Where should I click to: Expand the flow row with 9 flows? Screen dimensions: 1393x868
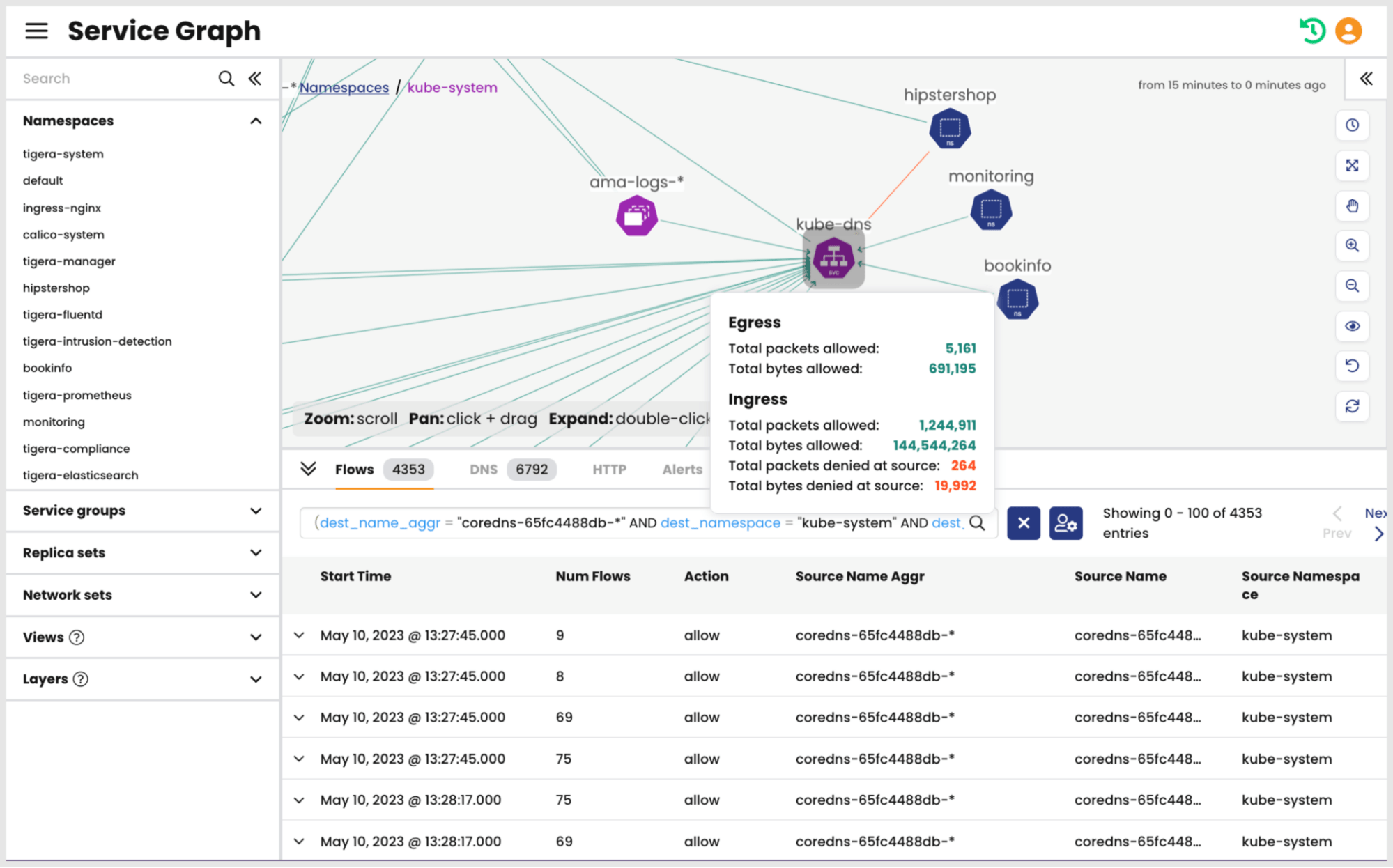pos(299,635)
